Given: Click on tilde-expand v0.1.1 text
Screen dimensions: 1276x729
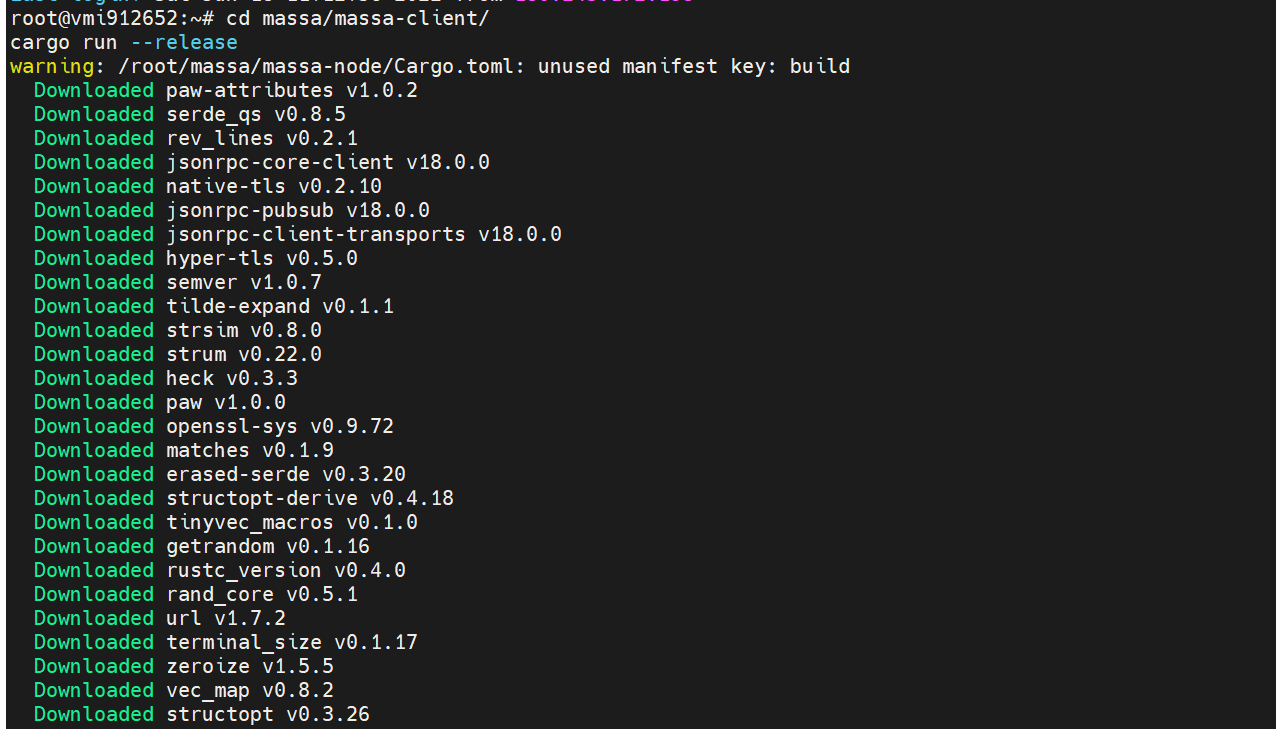Looking at the screenshot, I should [x=280, y=307].
